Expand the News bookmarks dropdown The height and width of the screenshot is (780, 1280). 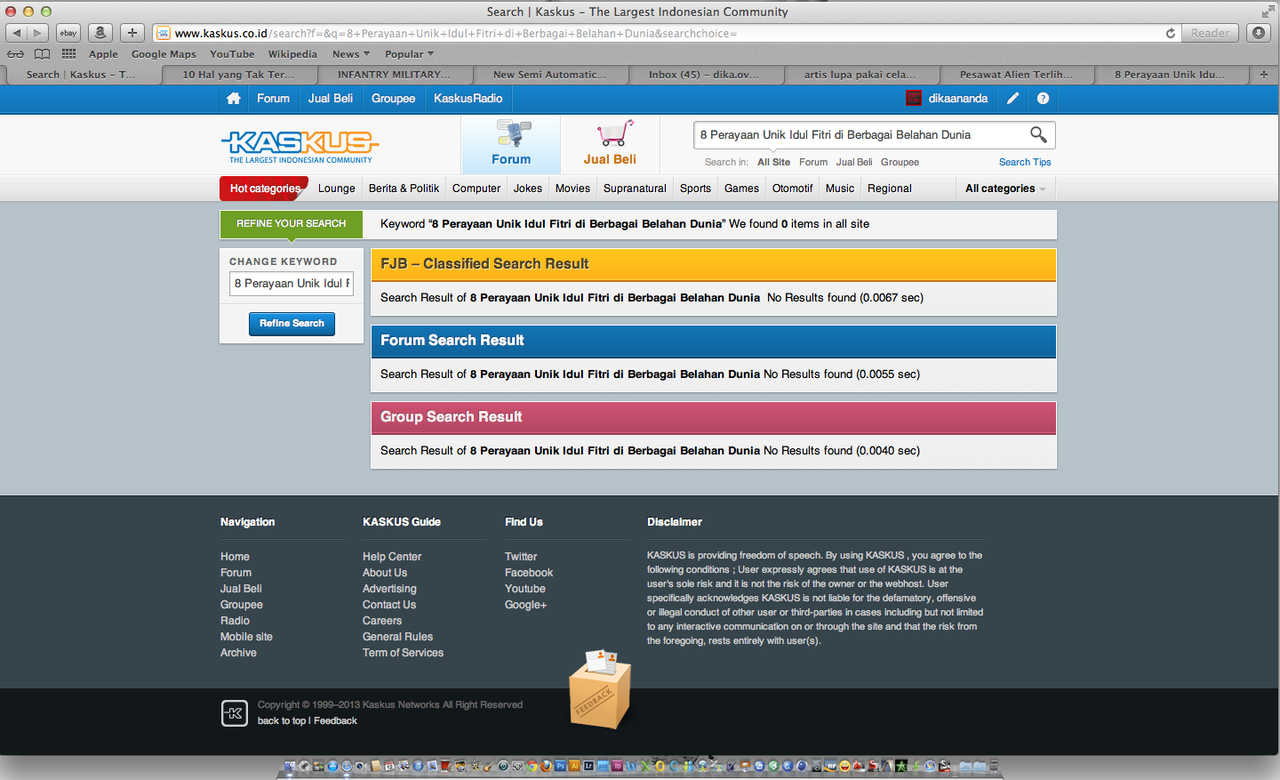350,54
